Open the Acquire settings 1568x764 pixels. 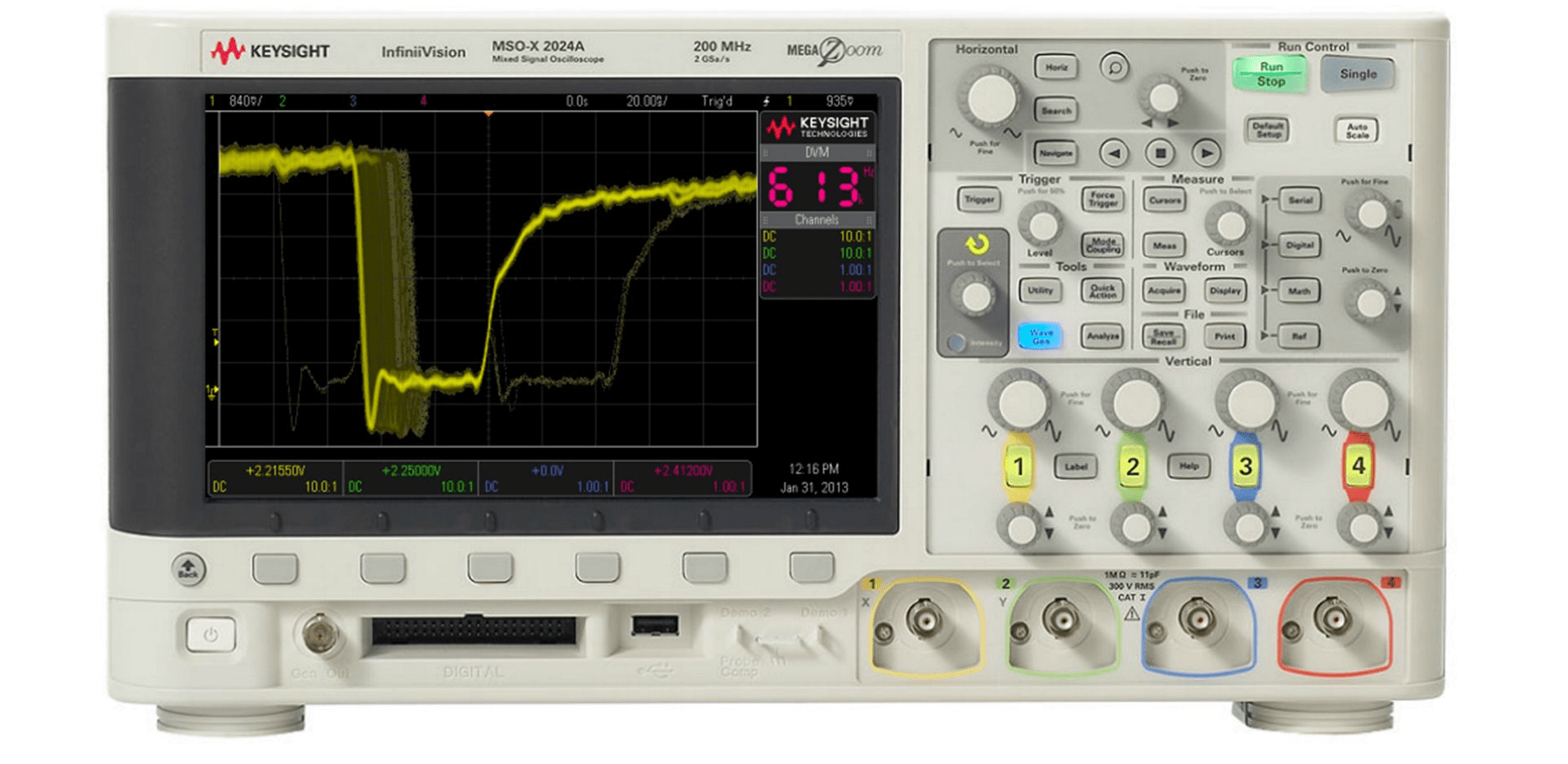[1166, 291]
